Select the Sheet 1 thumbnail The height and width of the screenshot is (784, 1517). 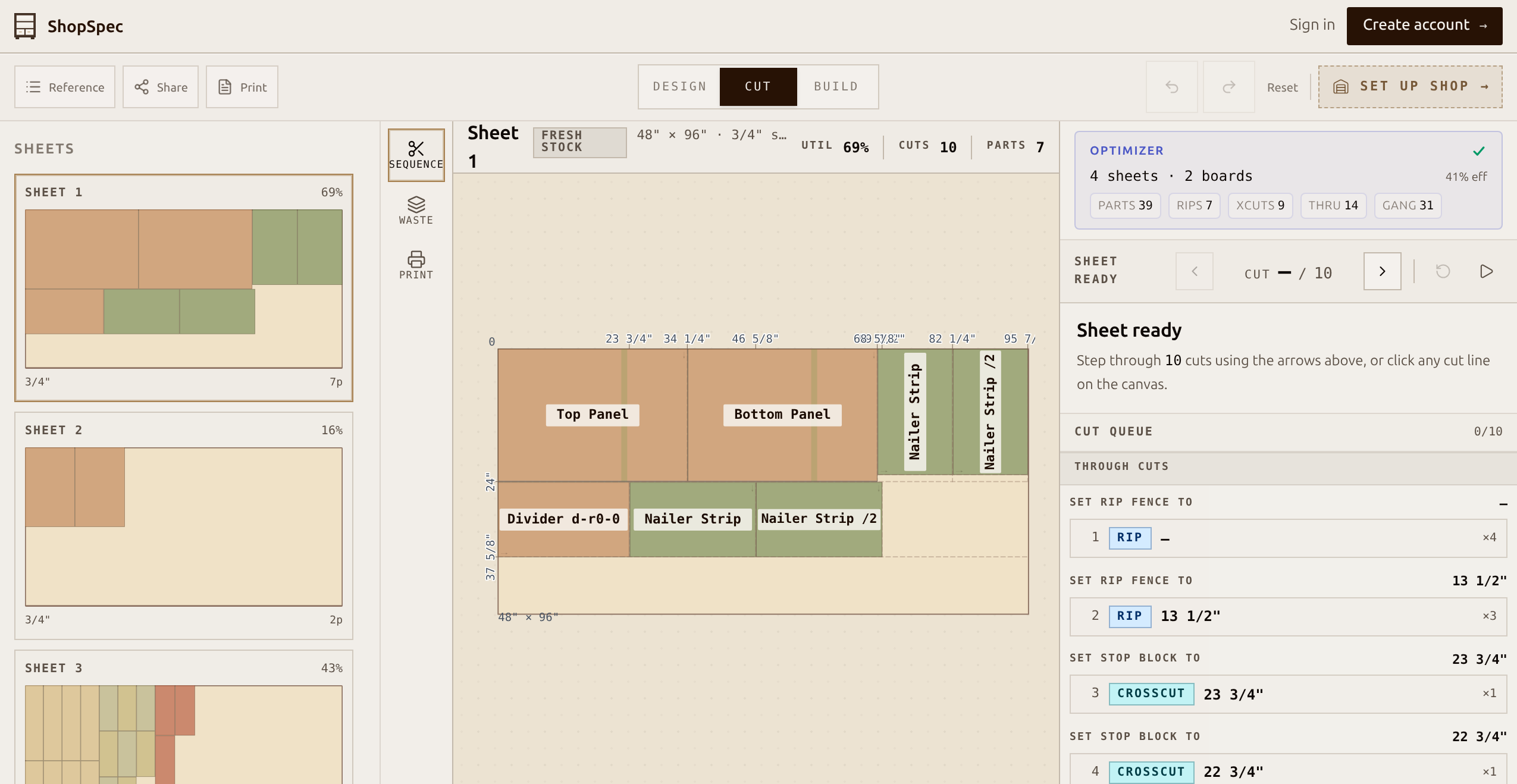pos(184,288)
